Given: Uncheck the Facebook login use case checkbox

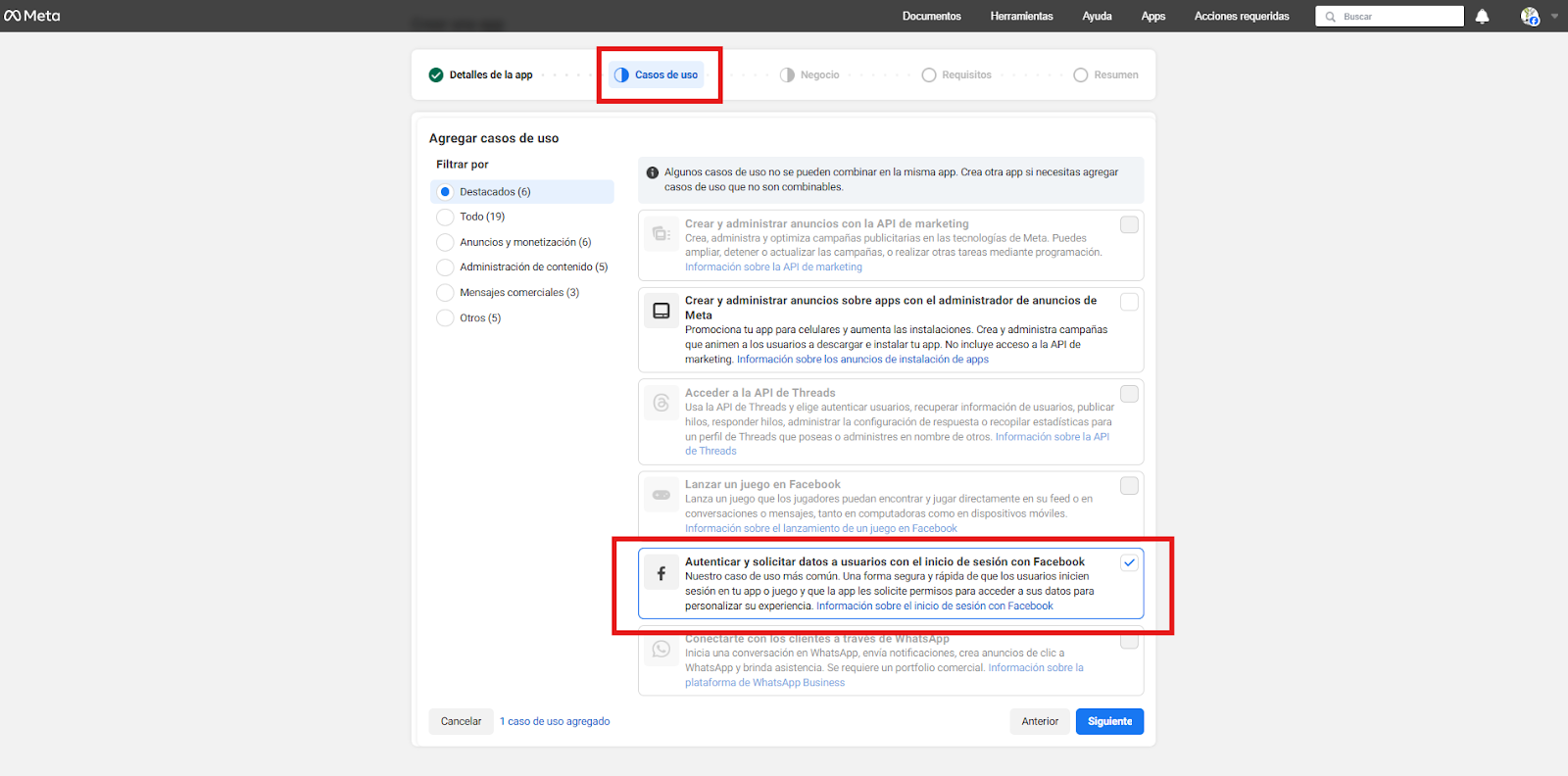Looking at the screenshot, I should coord(1129,562).
